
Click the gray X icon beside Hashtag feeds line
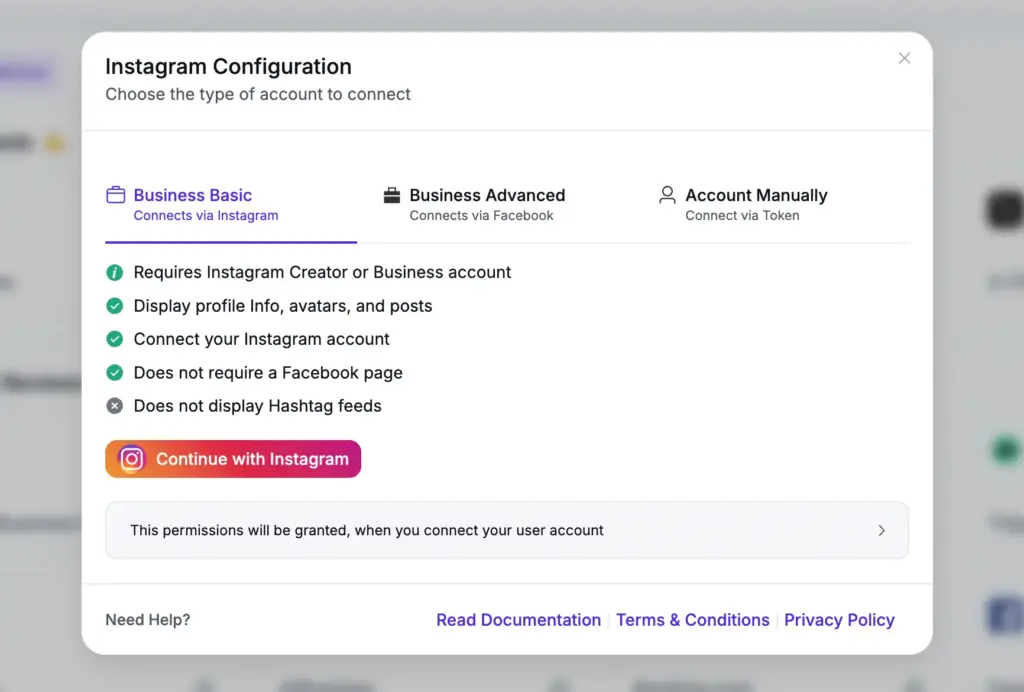pyautogui.click(x=114, y=406)
